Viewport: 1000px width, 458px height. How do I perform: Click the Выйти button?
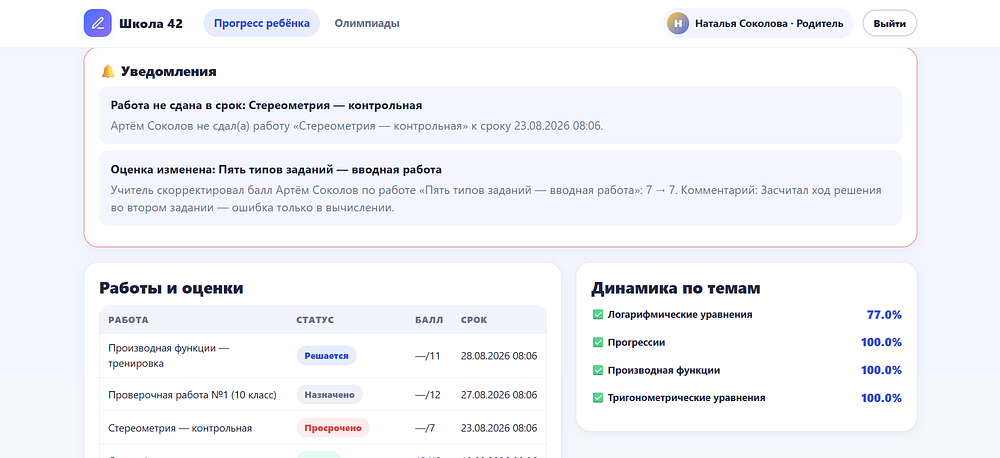click(890, 24)
